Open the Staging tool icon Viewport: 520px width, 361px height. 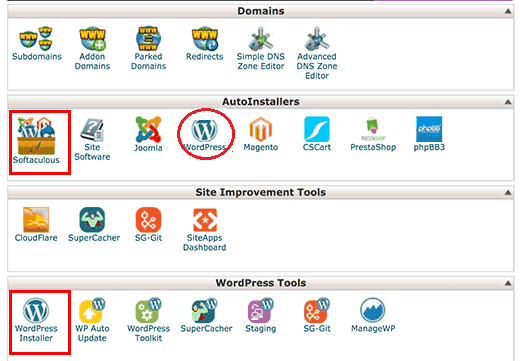261,310
